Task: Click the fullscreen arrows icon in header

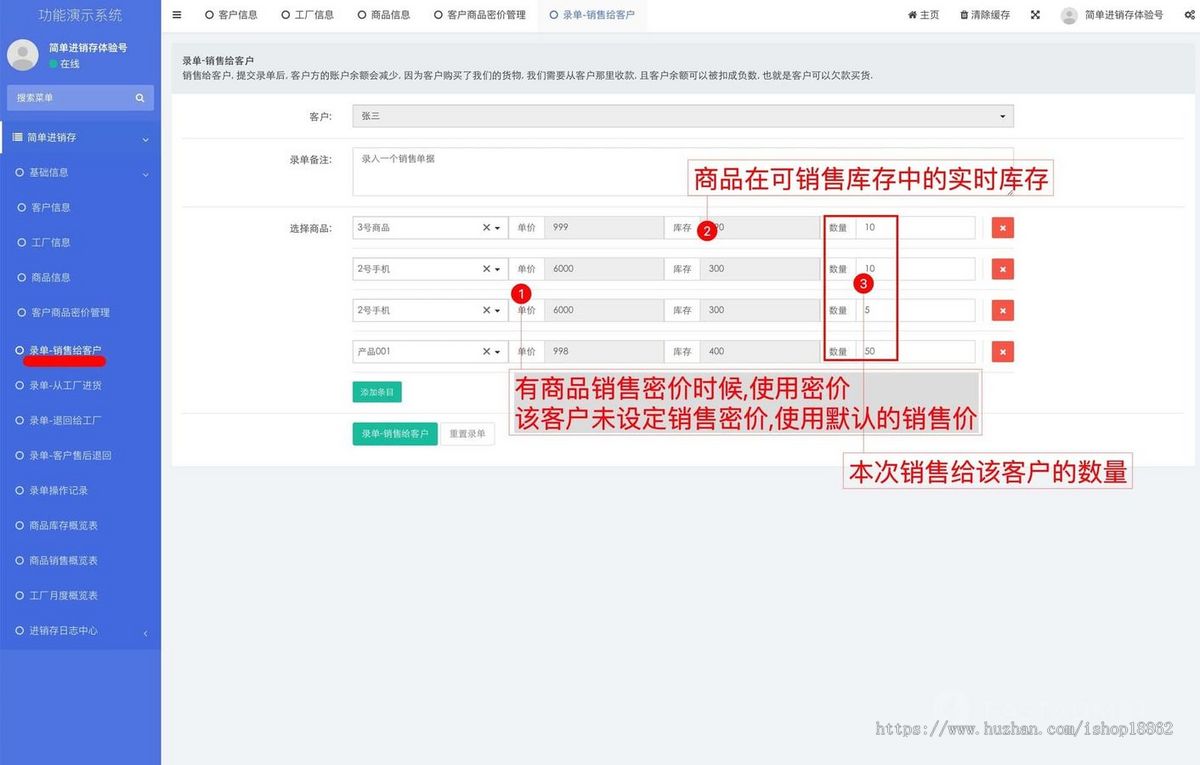Action: (1035, 15)
